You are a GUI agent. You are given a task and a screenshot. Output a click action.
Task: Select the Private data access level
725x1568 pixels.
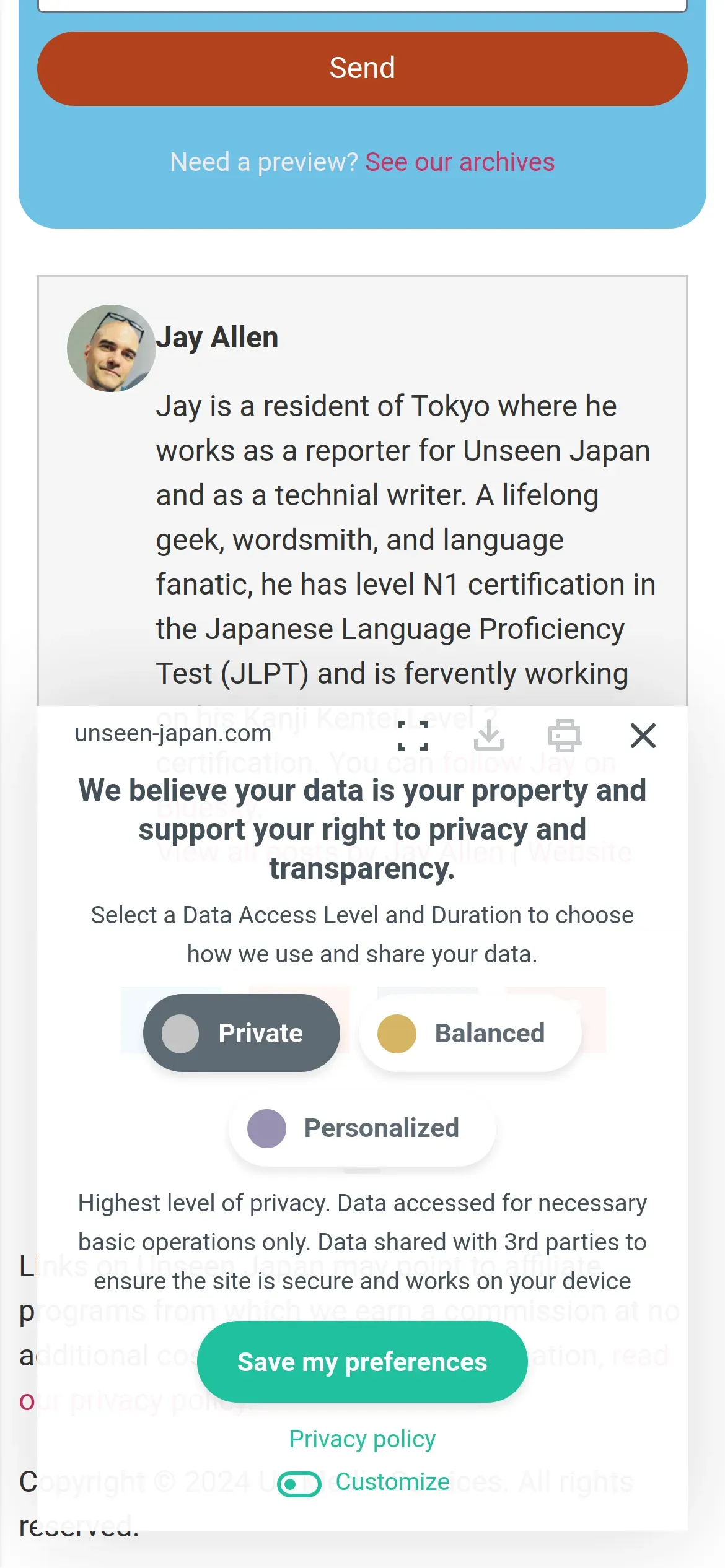point(242,1033)
